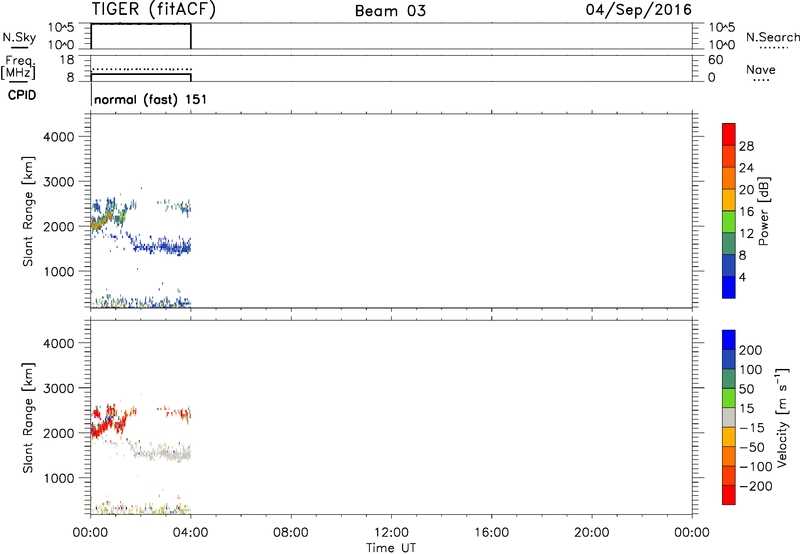Click the '12:00' time axis label
This screenshot has width=800, height=554.
(x=391, y=533)
